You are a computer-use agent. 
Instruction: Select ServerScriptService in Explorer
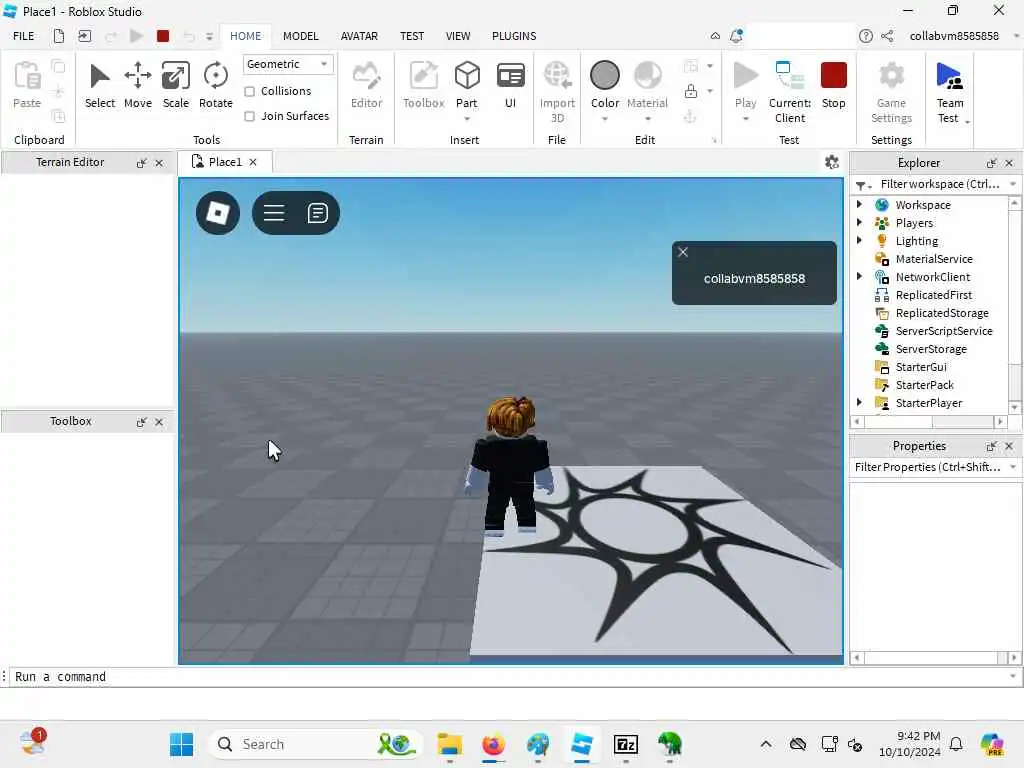[x=944, y=331]
